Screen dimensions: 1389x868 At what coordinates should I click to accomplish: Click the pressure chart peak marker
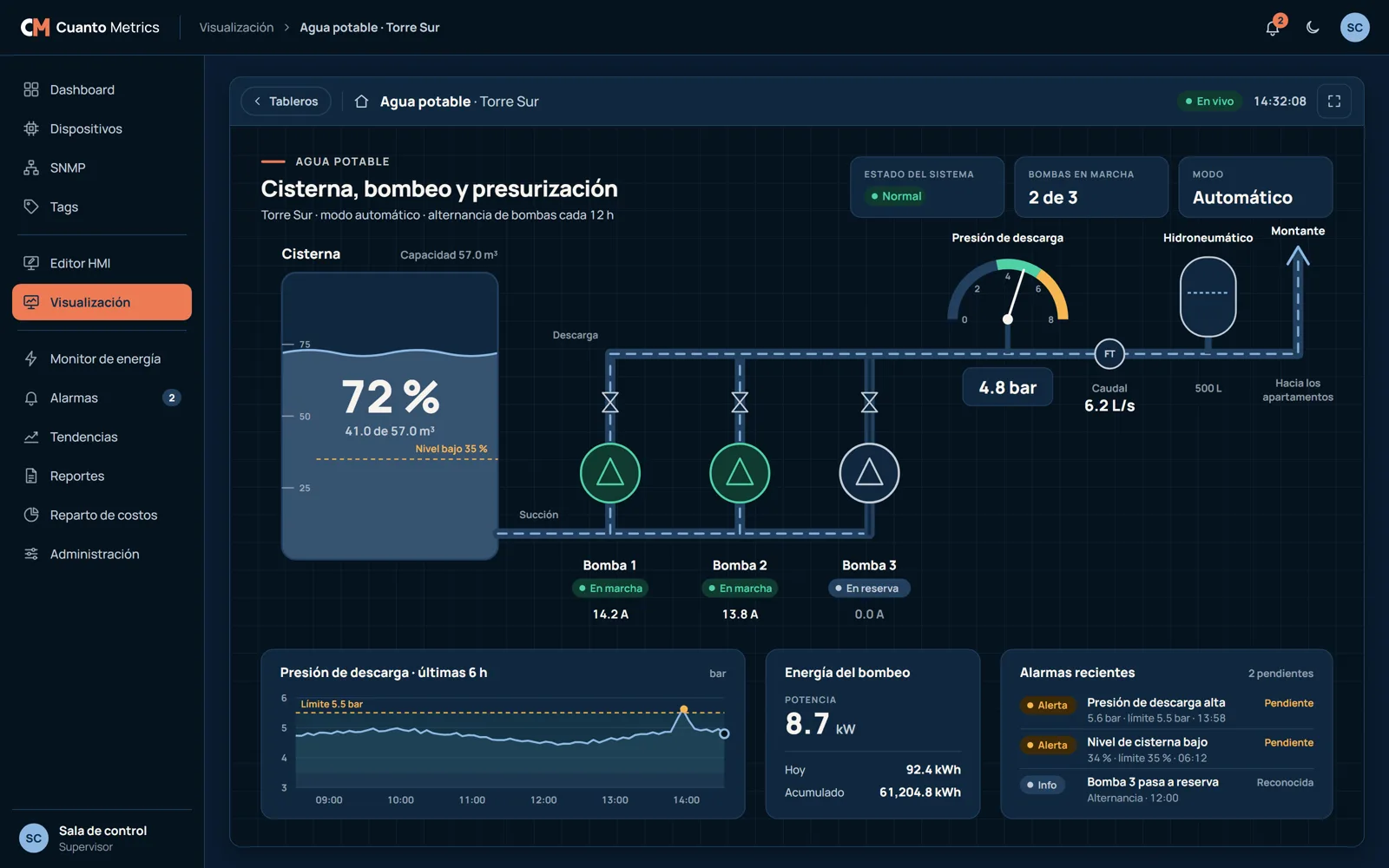point(684,710)
